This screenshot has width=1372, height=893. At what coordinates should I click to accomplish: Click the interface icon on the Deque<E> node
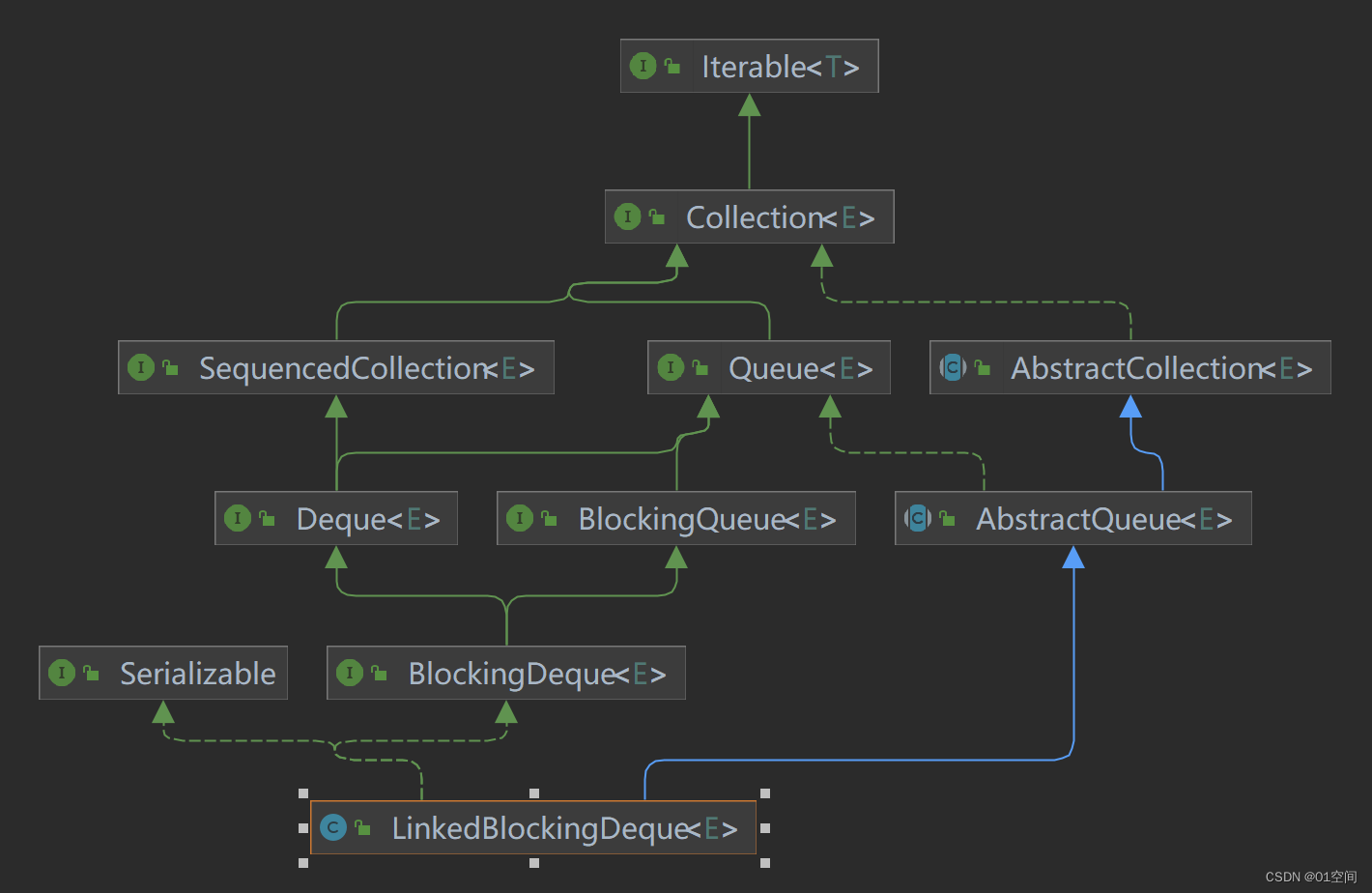[237, 518]
